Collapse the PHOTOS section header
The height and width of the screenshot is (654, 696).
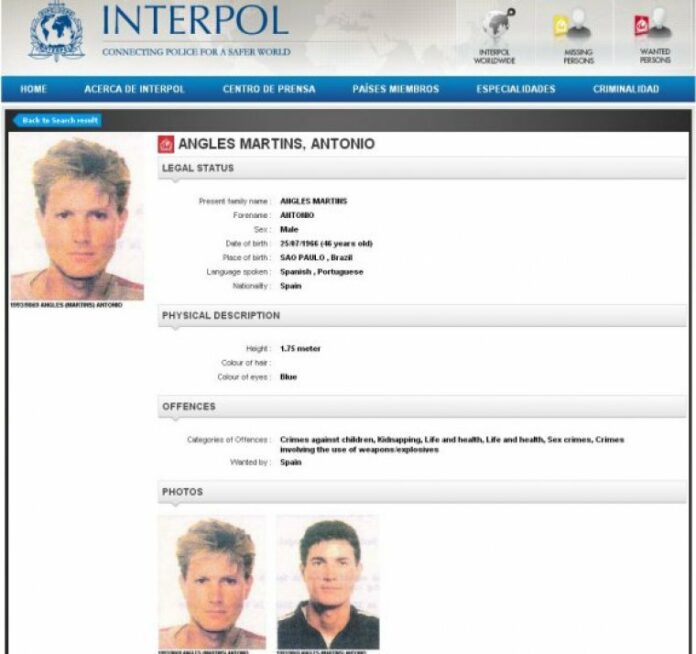(422, 492)
